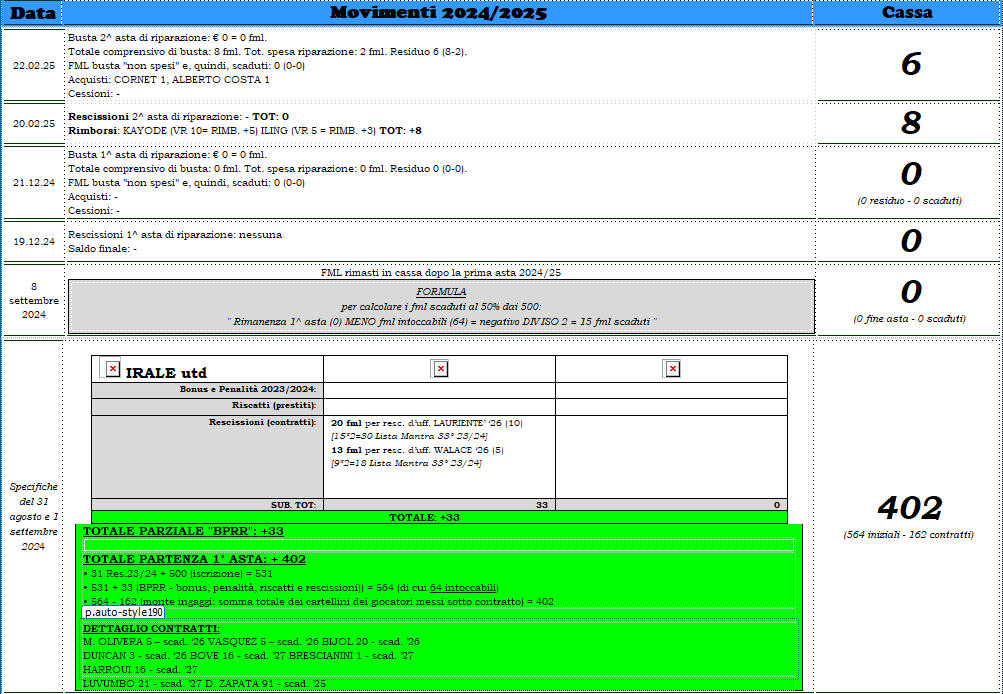This screenshot has height=694, width=1003.
Task: Click the "LUVUMBO 21 - scad. '27" contracts line
Action: 205,684
